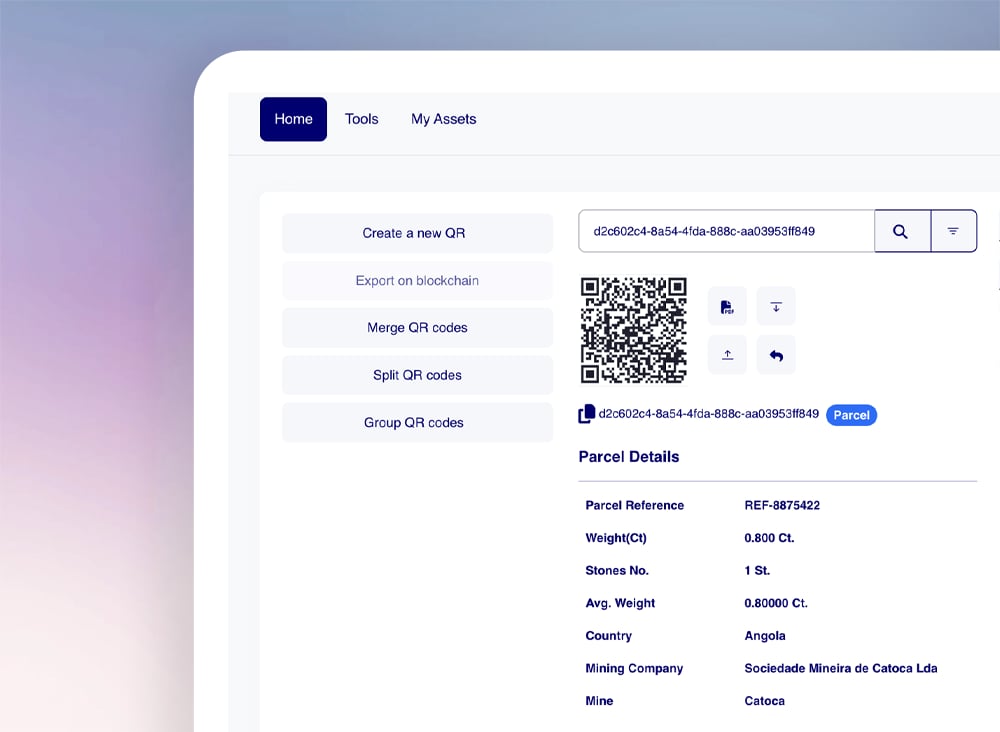Switch to the Home tab
This screenshot has width=1000, height=732.
(x=293, y=119)
